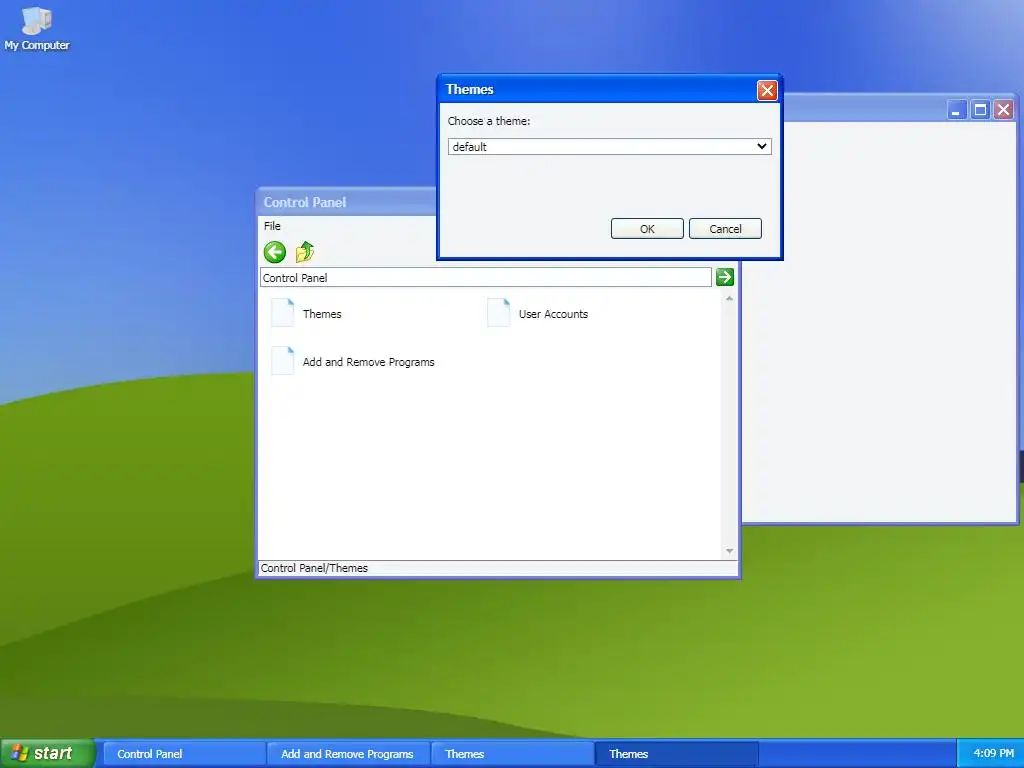Close the Themes dialog
Viewport: 1024px width, 768px height.
(x=767, y=90)
